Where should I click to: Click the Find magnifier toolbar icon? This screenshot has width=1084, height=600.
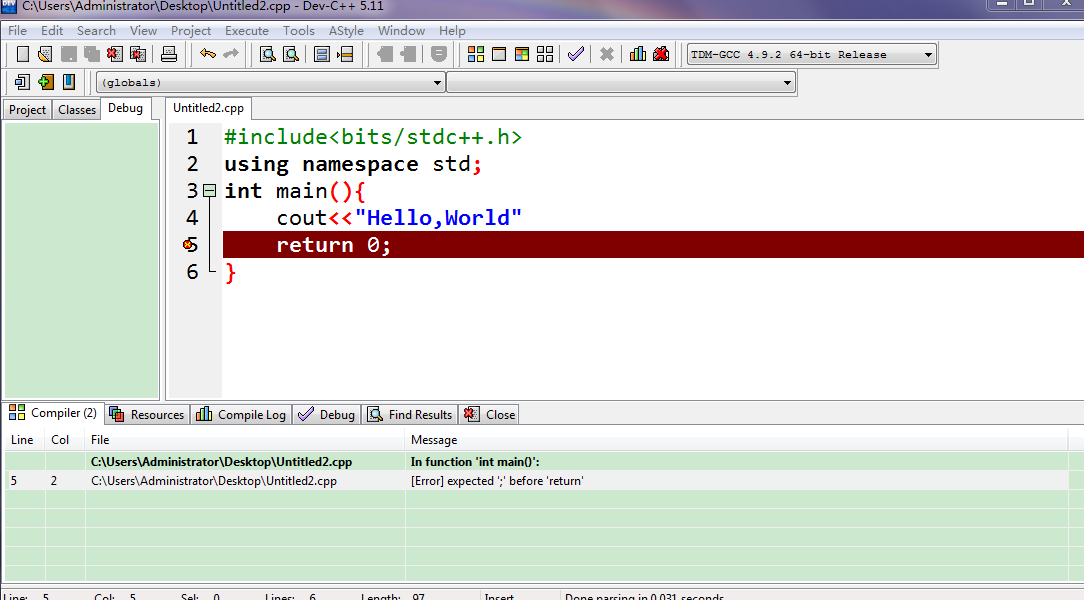coord(268,54)
